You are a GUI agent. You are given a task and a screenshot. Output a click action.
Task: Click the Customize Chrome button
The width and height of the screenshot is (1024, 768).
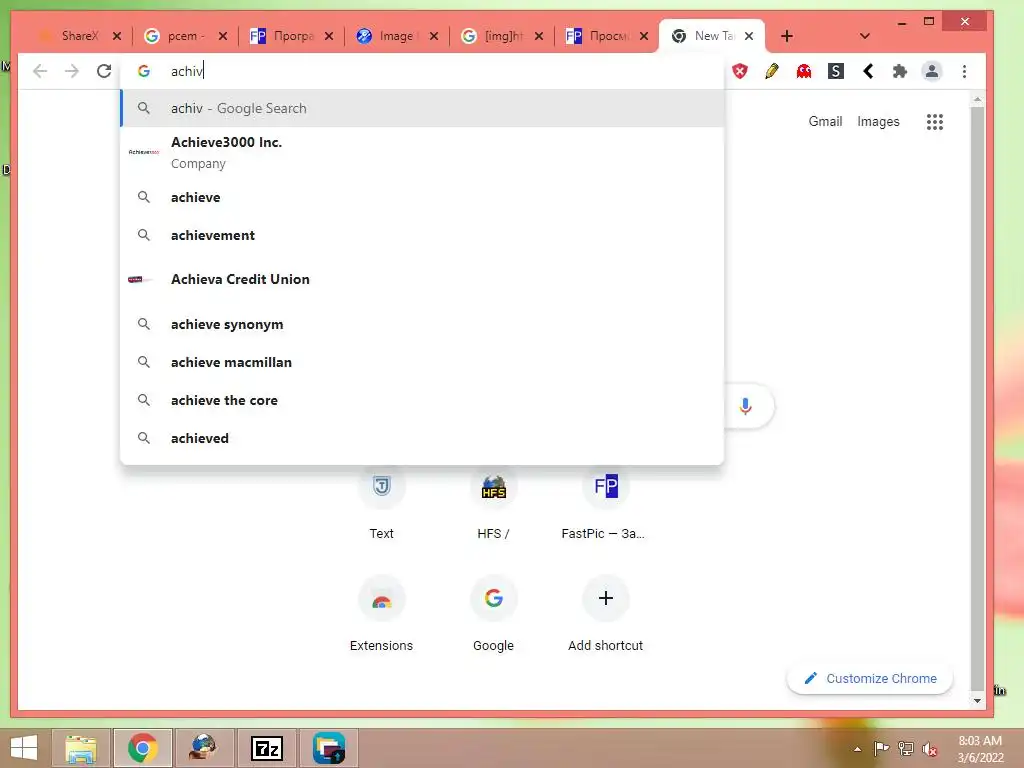point(870,679)
